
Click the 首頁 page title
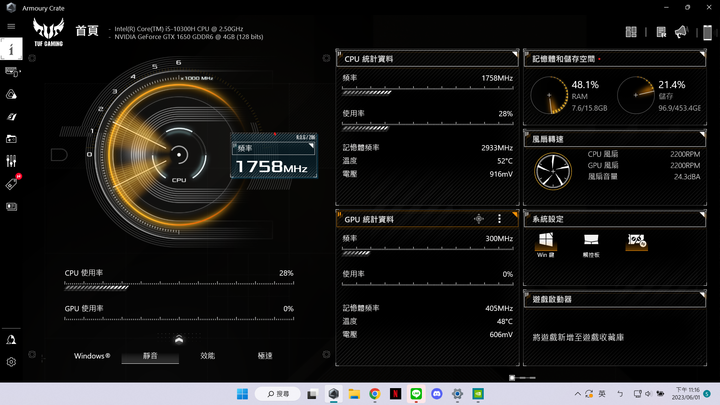87,31
